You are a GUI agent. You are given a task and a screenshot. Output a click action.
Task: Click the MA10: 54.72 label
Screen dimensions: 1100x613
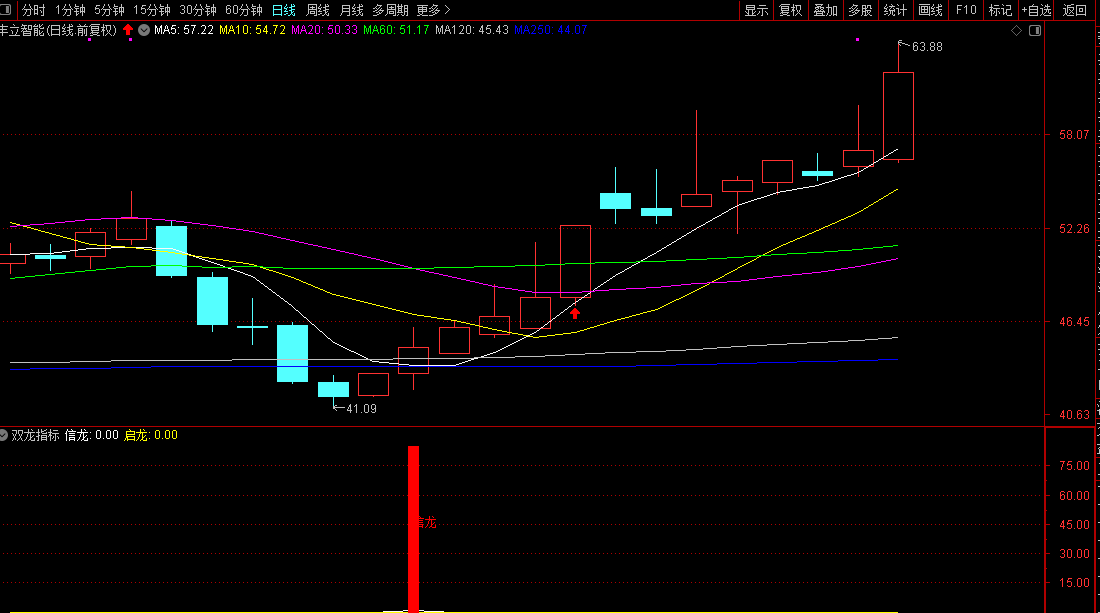pyautogui.click(x=253, y=30)
